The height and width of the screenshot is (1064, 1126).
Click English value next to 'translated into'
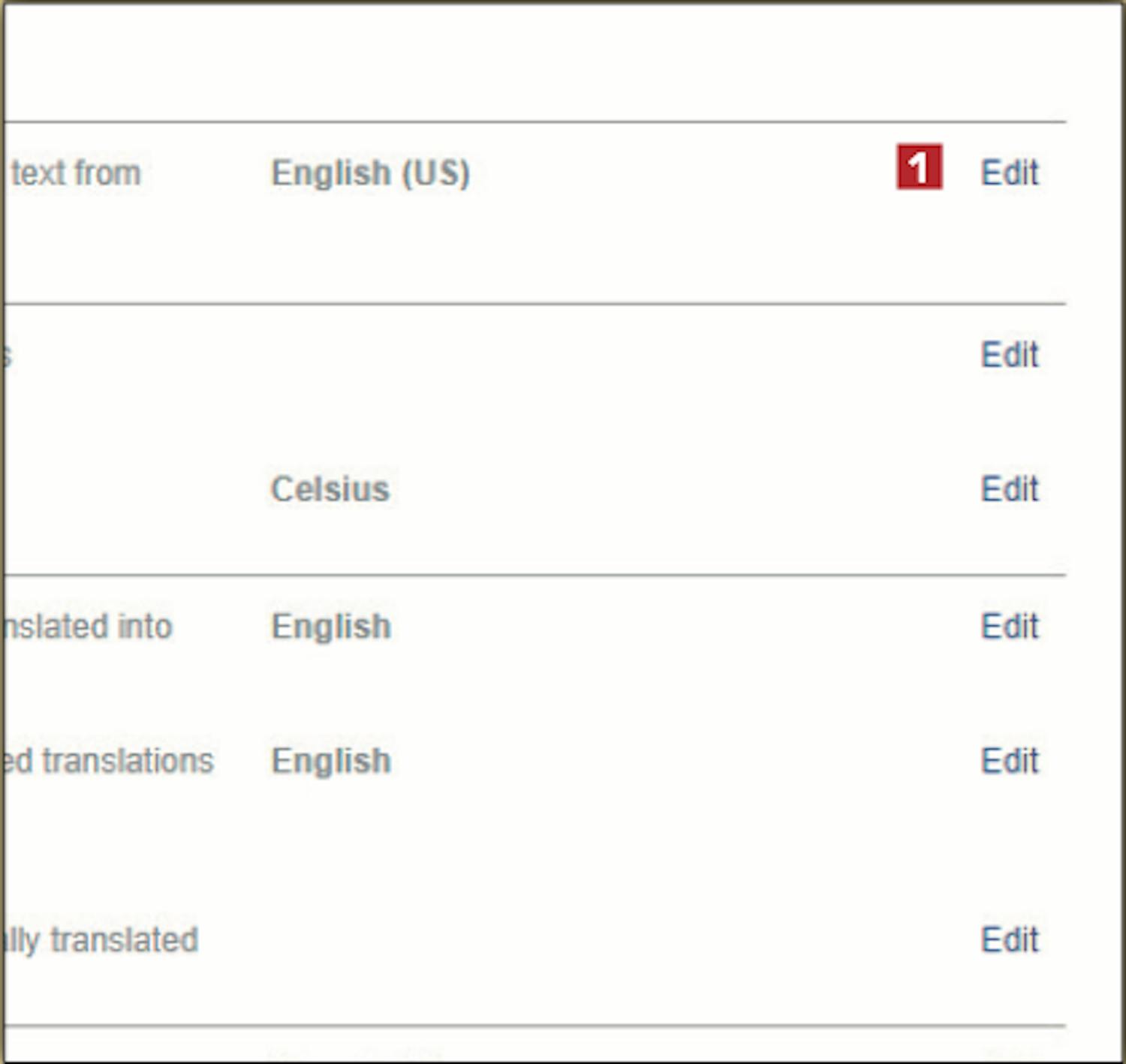[331, 626]
